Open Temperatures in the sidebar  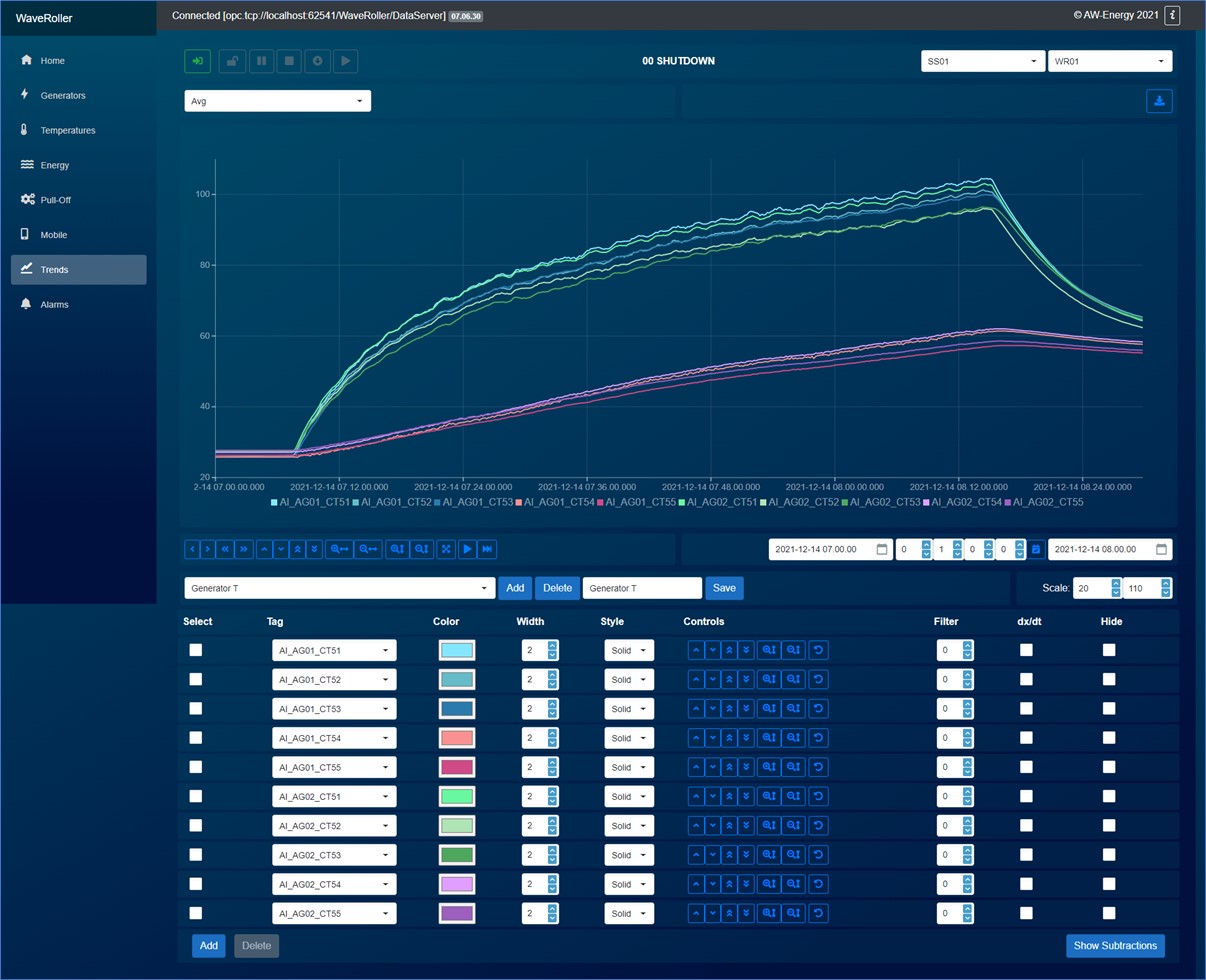67,130
